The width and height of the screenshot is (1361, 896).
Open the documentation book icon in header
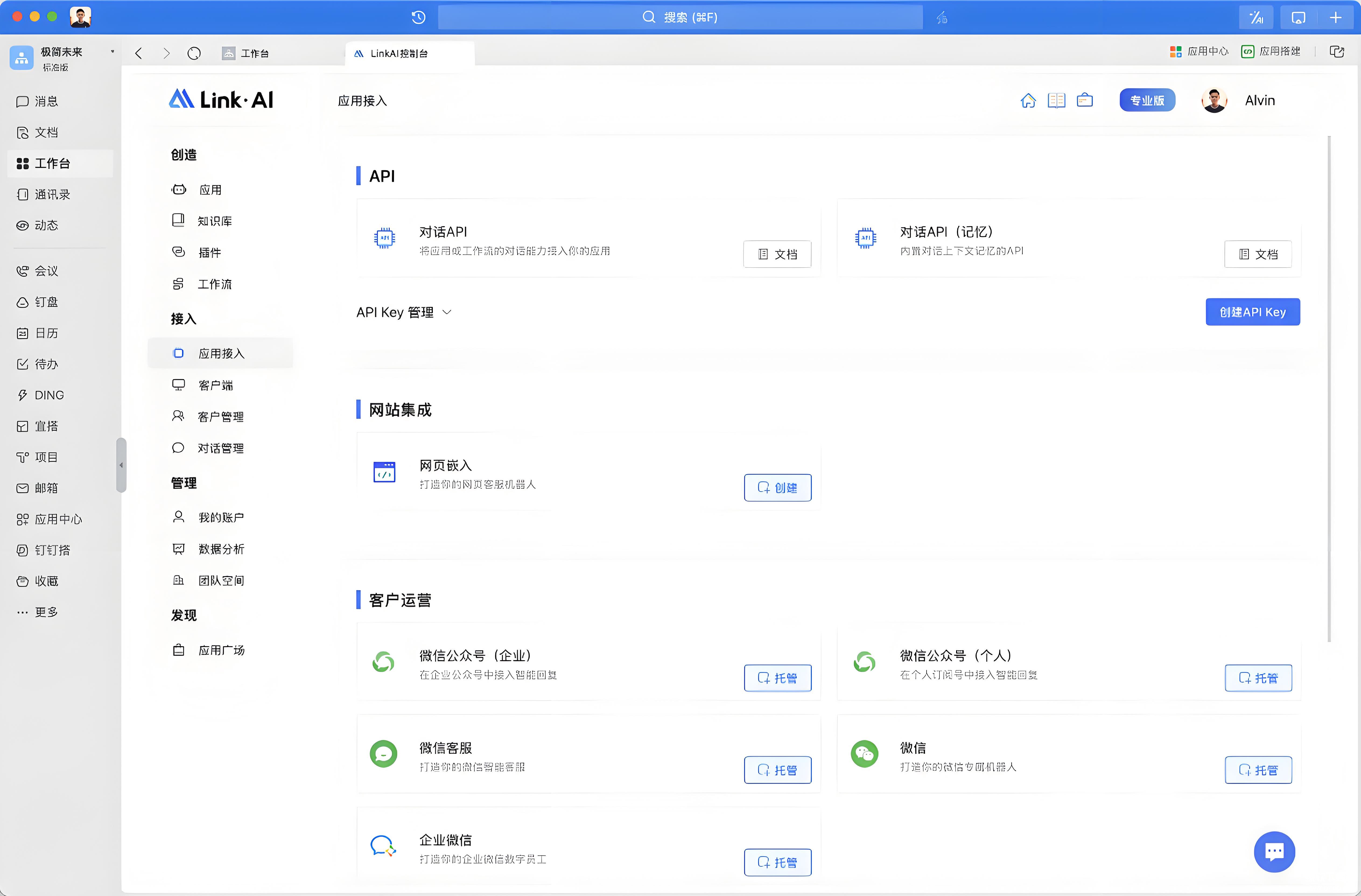[1056, 101]
